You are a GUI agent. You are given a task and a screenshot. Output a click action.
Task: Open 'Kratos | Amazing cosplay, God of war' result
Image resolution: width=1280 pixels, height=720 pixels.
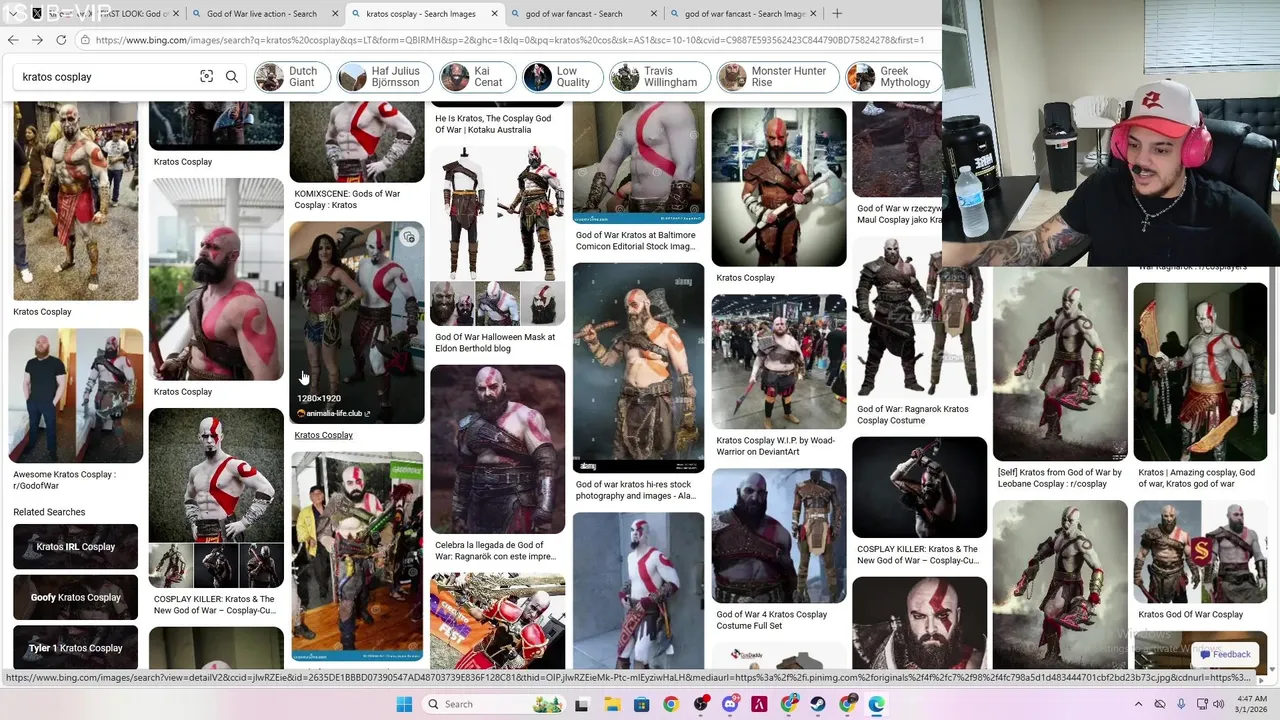click(x=1196, y=478)
